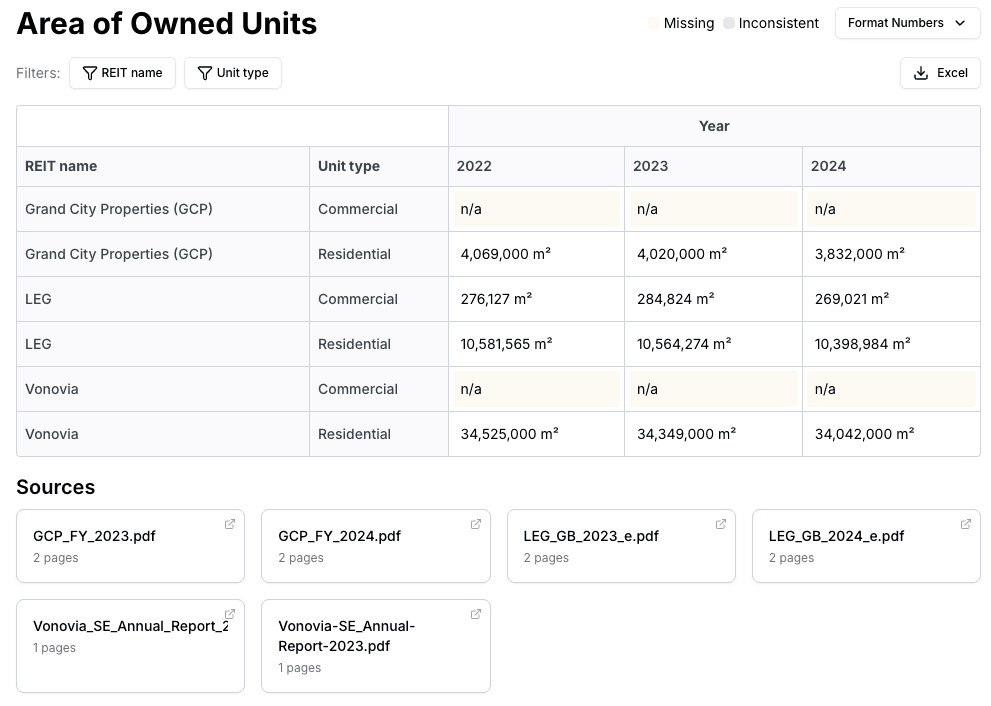Open the LEG_GB_2024_e.pdf source card
The height and width of the screenshot is (706, 991).
[866, 546]
